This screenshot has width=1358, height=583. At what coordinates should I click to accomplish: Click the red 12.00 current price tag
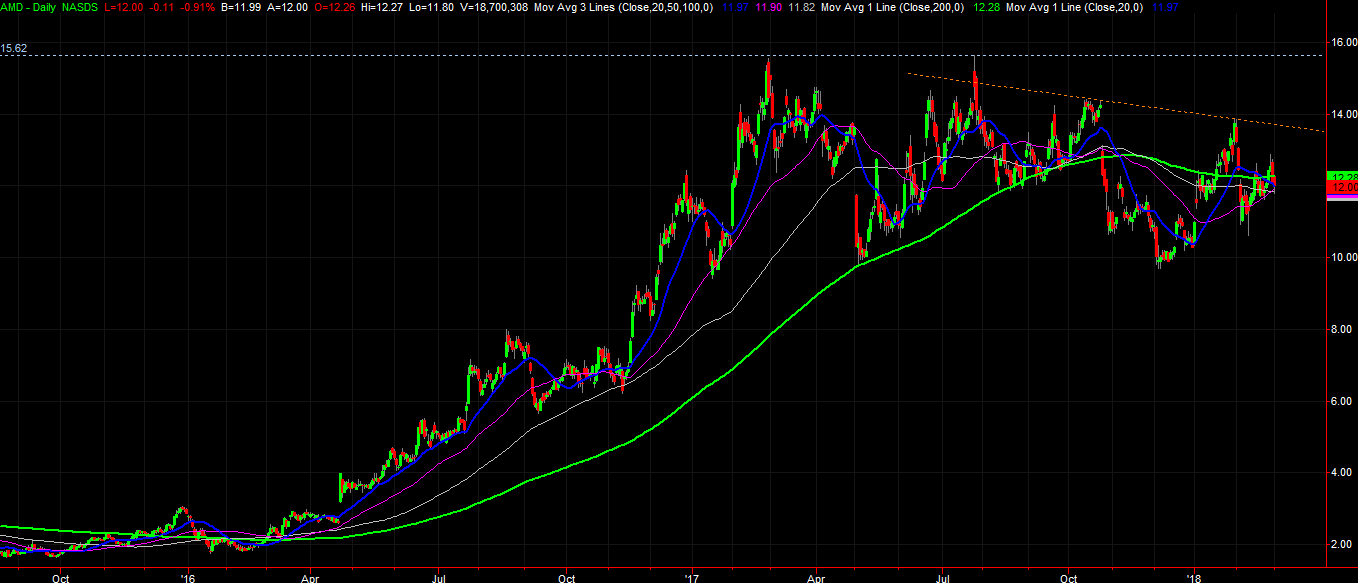[1341, 187]
